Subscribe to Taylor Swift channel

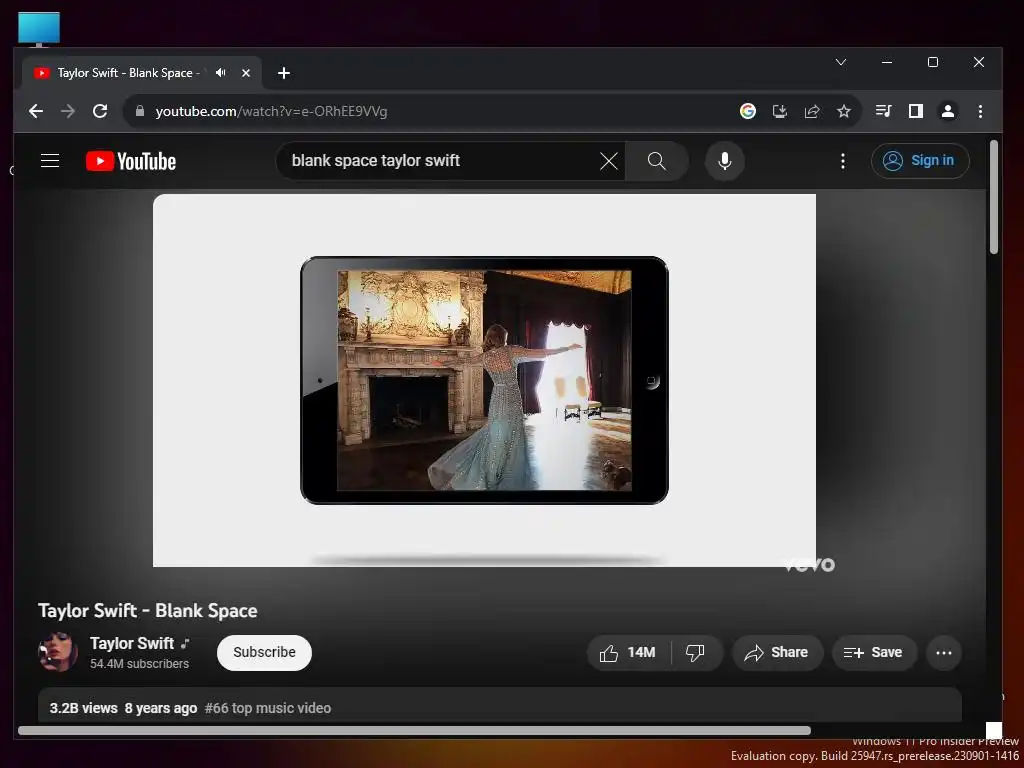264,652
